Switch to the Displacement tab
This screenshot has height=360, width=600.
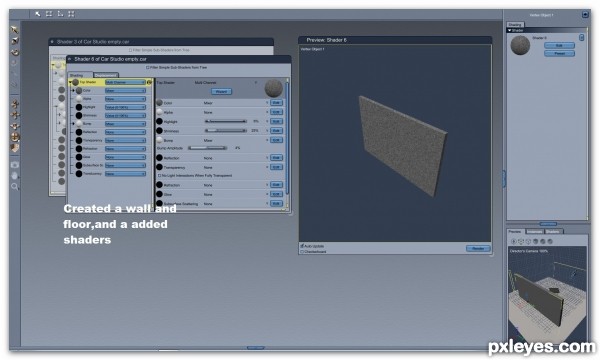tap(106, 75)
